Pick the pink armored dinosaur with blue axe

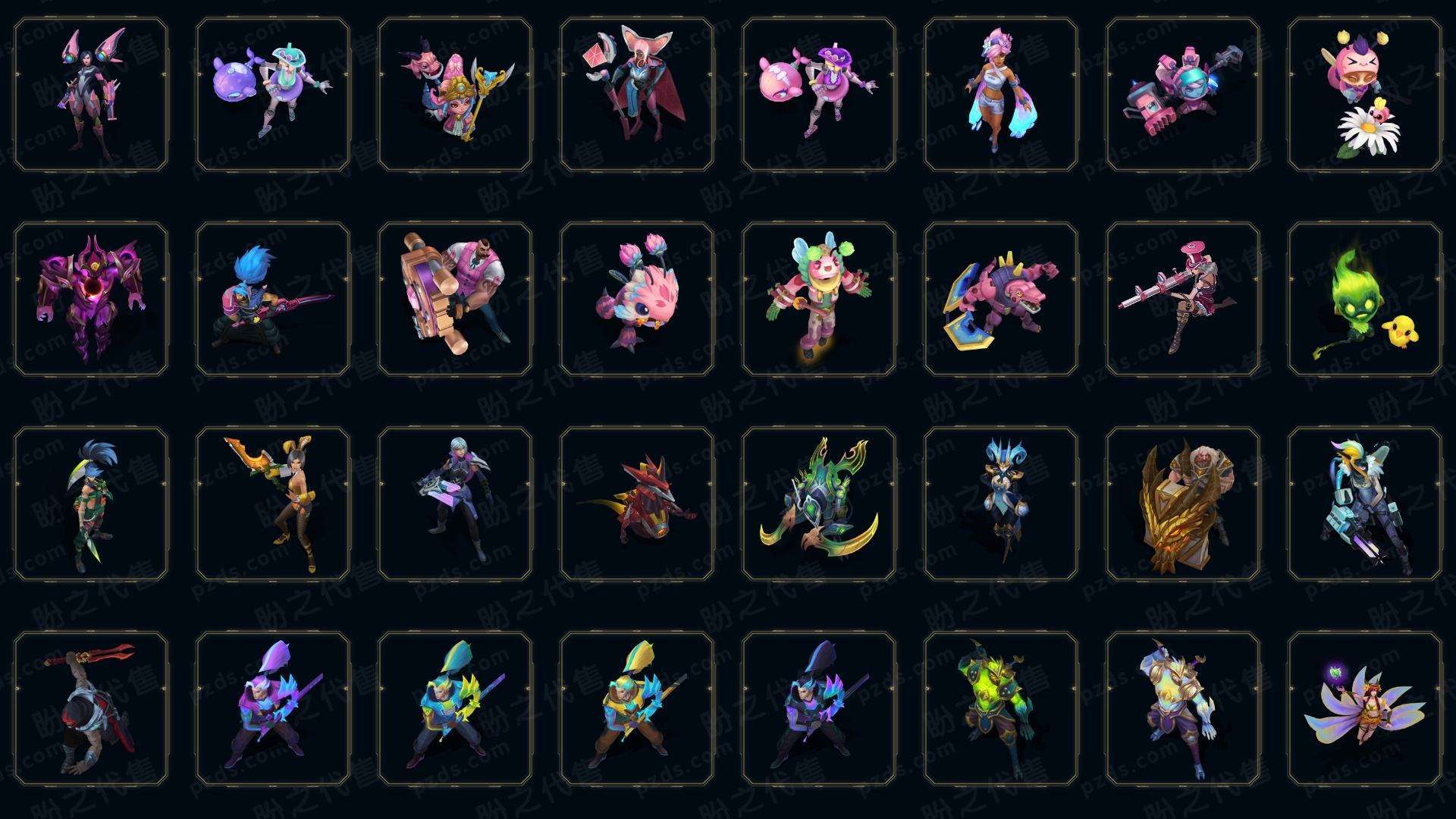pyautogui.click(x=1001, y=300)
